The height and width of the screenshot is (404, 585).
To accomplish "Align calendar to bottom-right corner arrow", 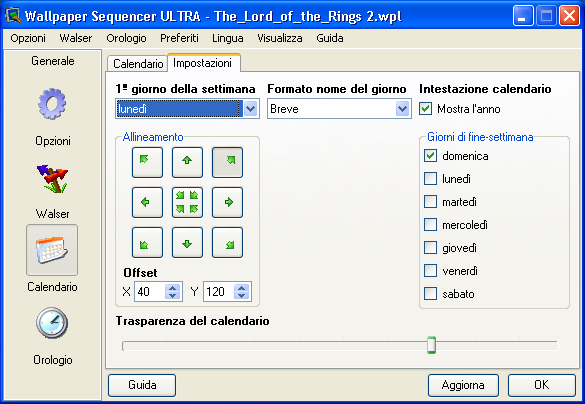I will click(x=227, y=242).
